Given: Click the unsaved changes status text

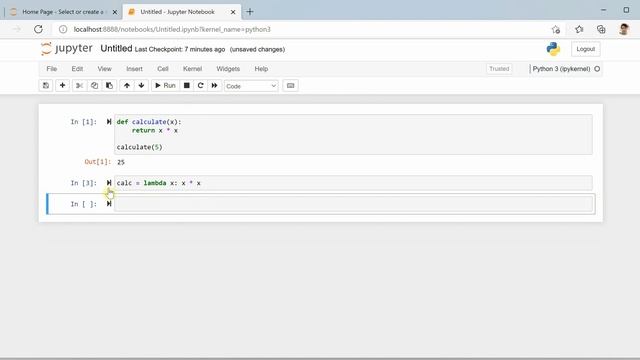Looking at the screenshot, I should point(257,49).
